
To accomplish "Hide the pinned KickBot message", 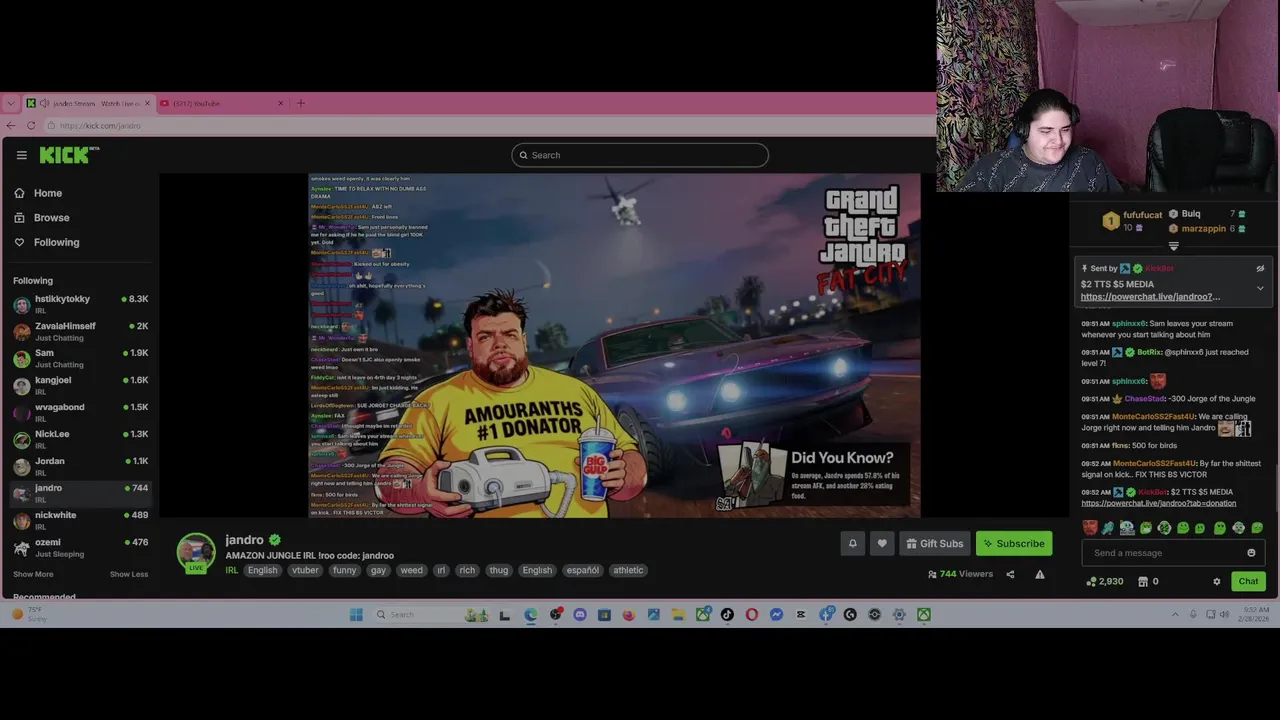I will (1260, 268).
